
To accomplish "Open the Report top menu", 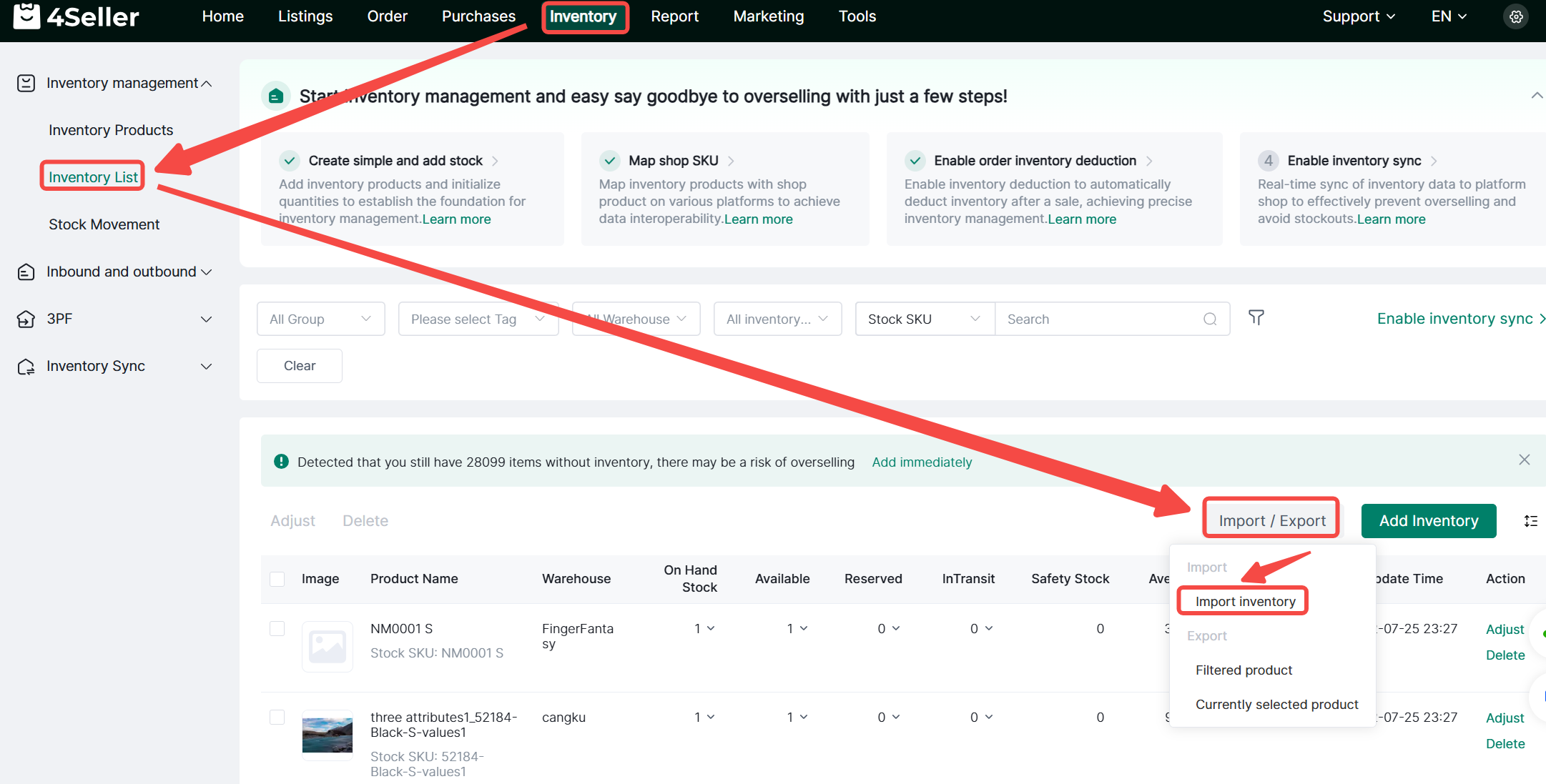I will [674, 16].
